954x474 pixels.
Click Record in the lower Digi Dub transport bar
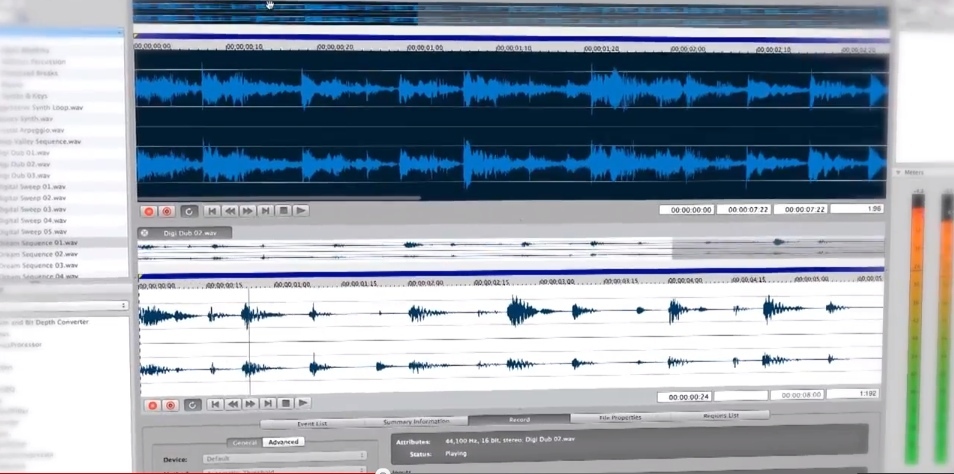click(x=152, y=405)
